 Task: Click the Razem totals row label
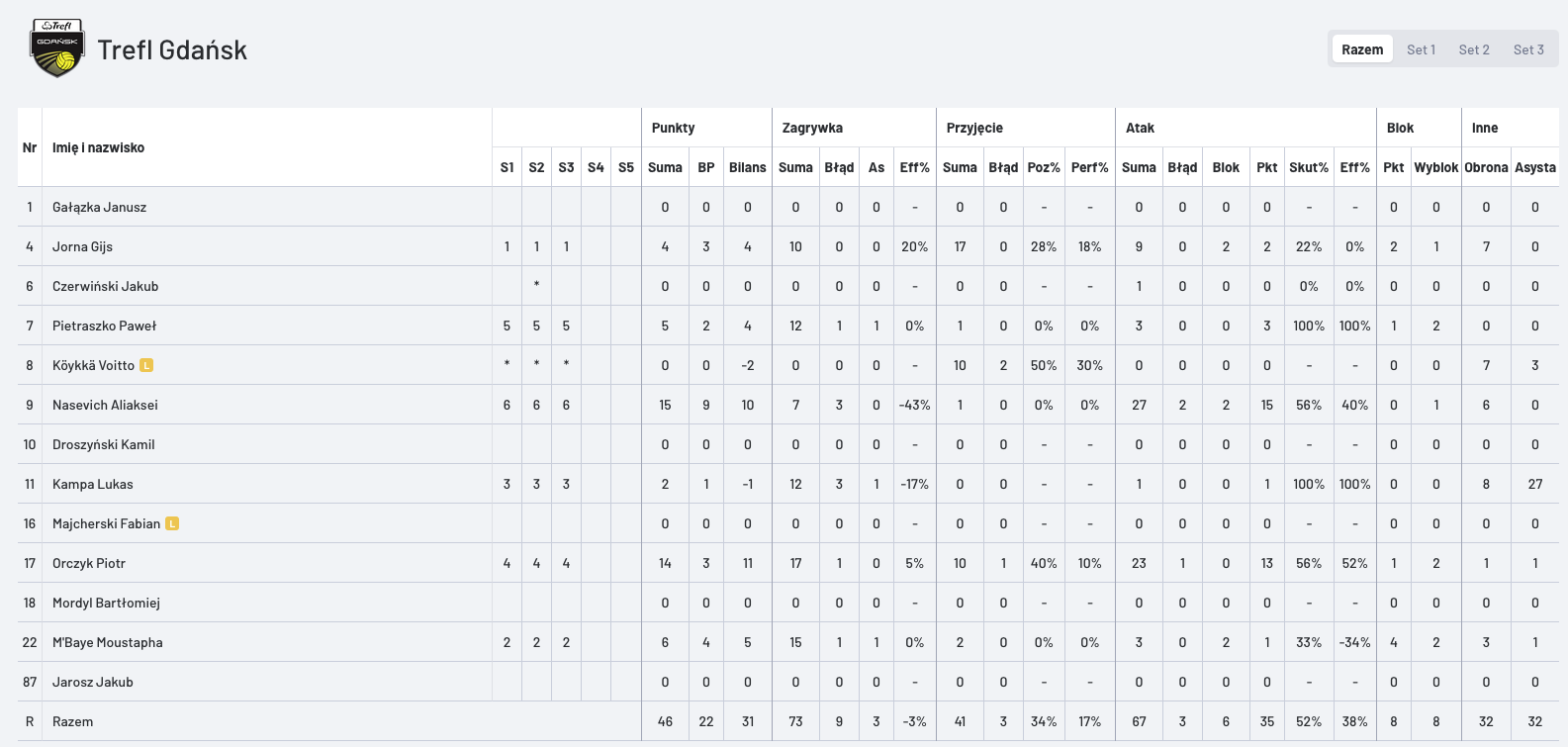73,721
